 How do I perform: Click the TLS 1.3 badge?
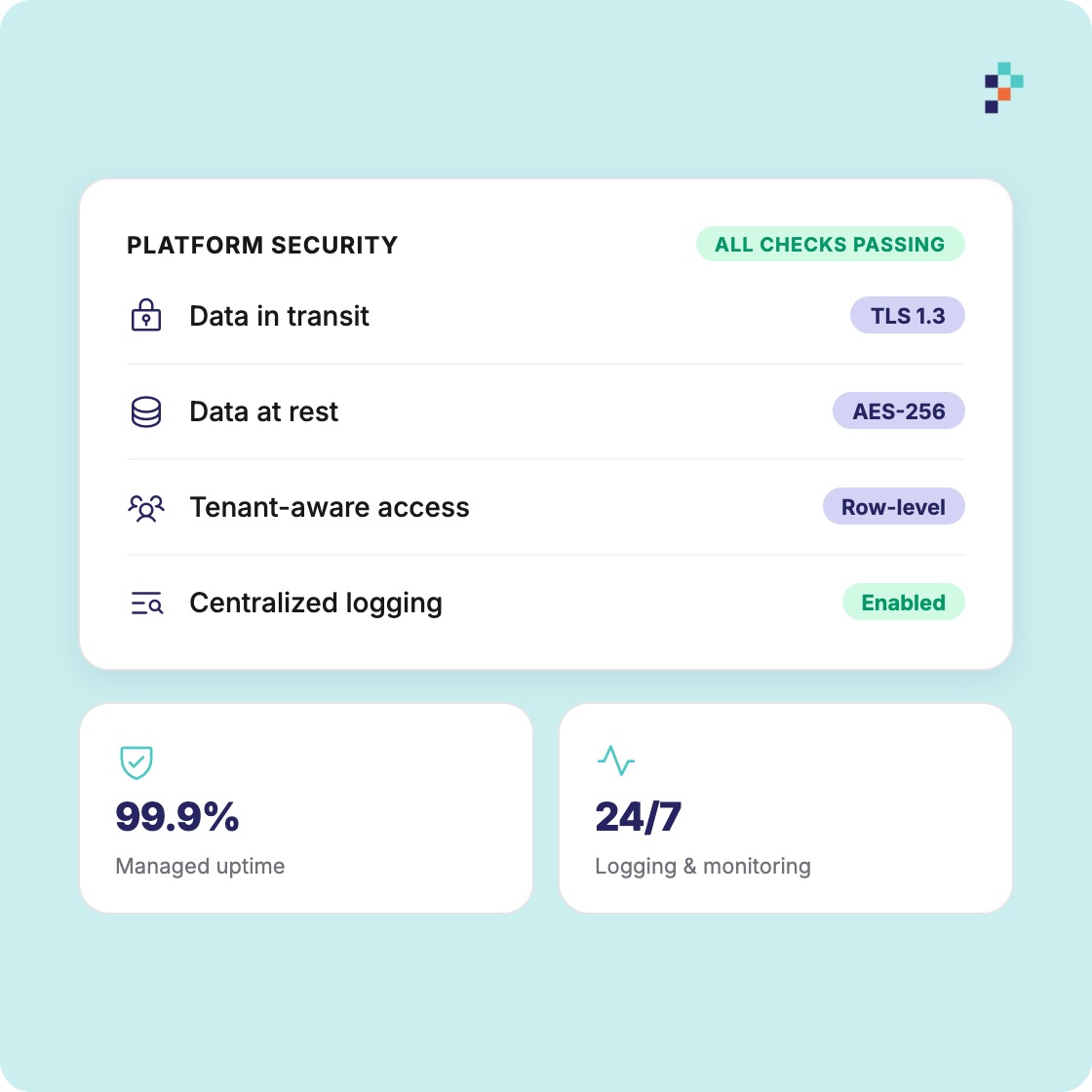click(x=908, y=316)
